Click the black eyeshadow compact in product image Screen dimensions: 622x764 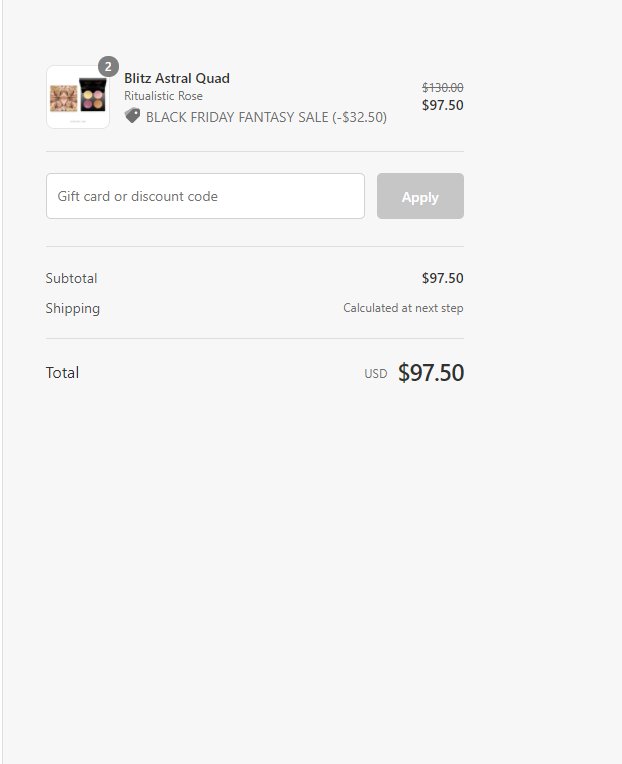pyautogui.click(x=93, y=95)
